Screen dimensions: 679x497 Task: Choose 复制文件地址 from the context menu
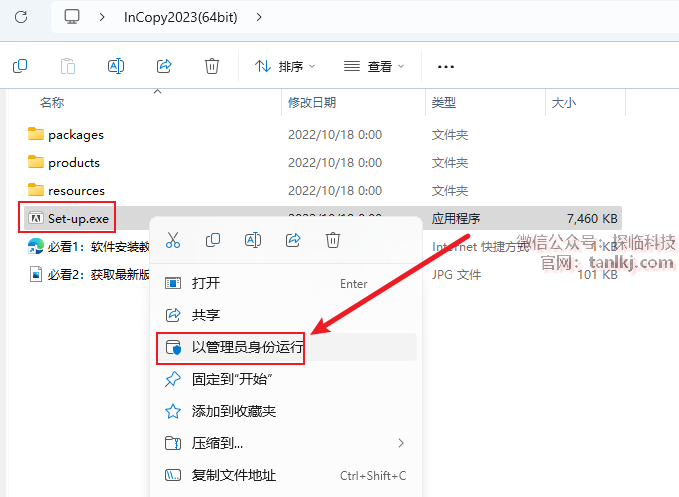[286, 475]
